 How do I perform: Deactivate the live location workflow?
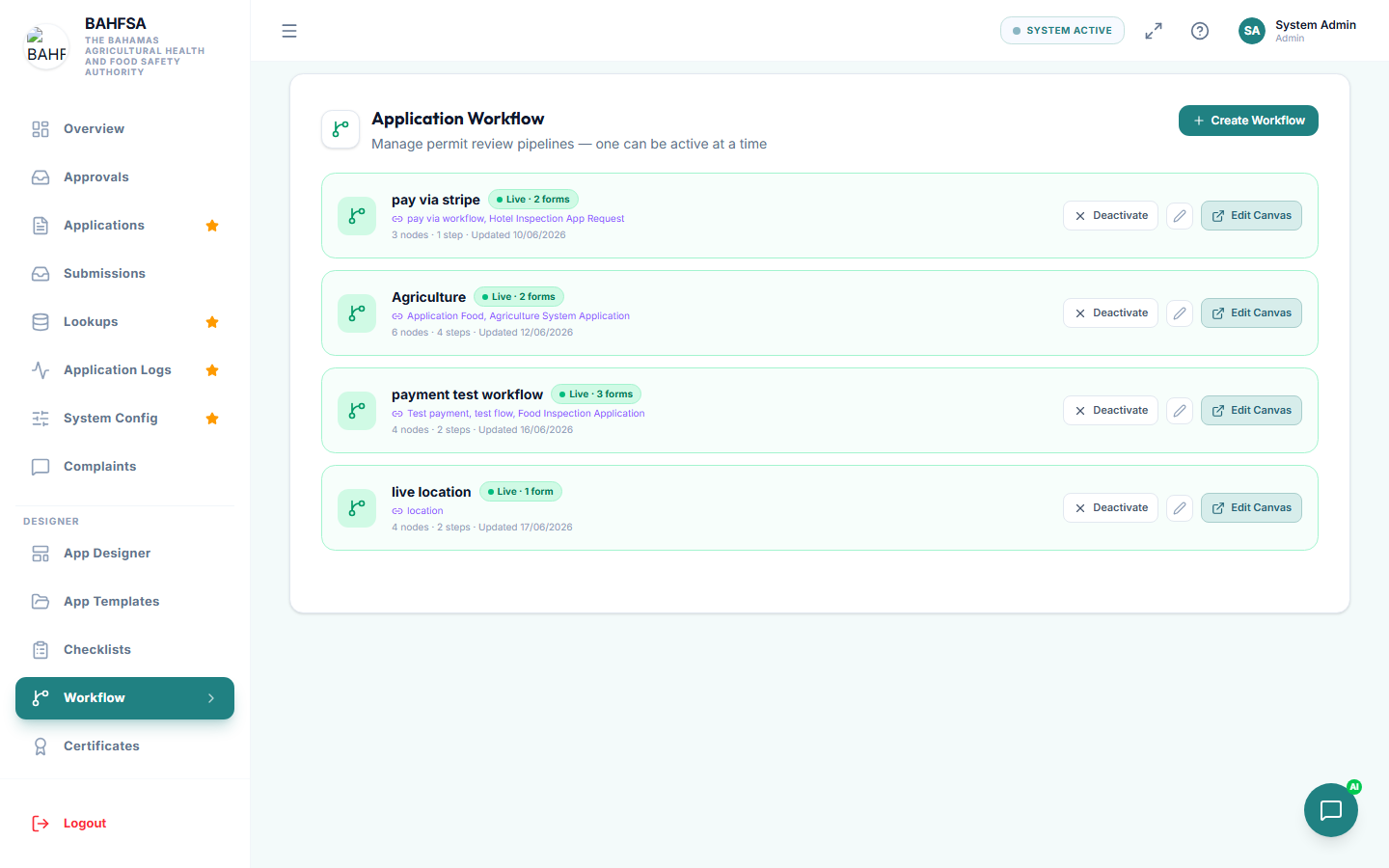pyautogui.click(x=1110, y=508)
